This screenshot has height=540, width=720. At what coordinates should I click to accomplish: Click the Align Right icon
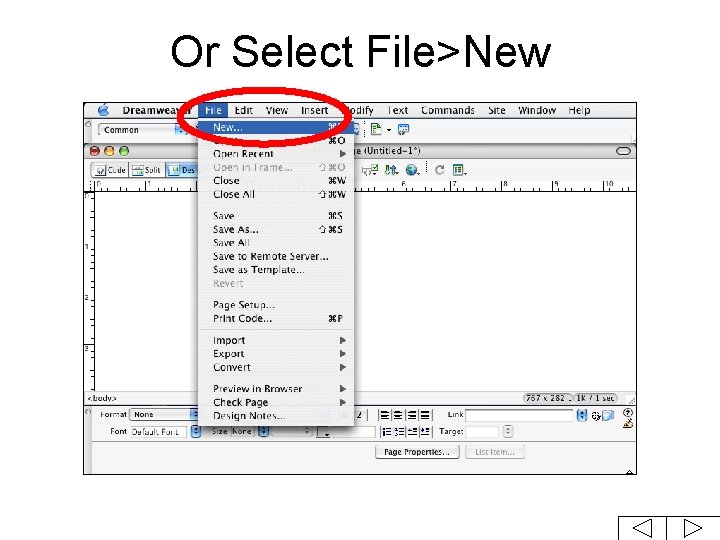coord(412,416)
